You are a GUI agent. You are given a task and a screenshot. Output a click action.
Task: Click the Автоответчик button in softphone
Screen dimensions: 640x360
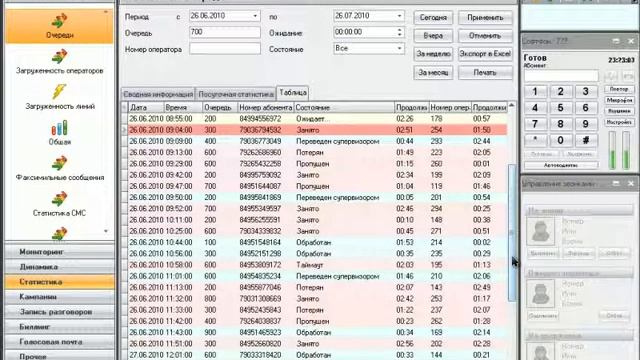561,165
